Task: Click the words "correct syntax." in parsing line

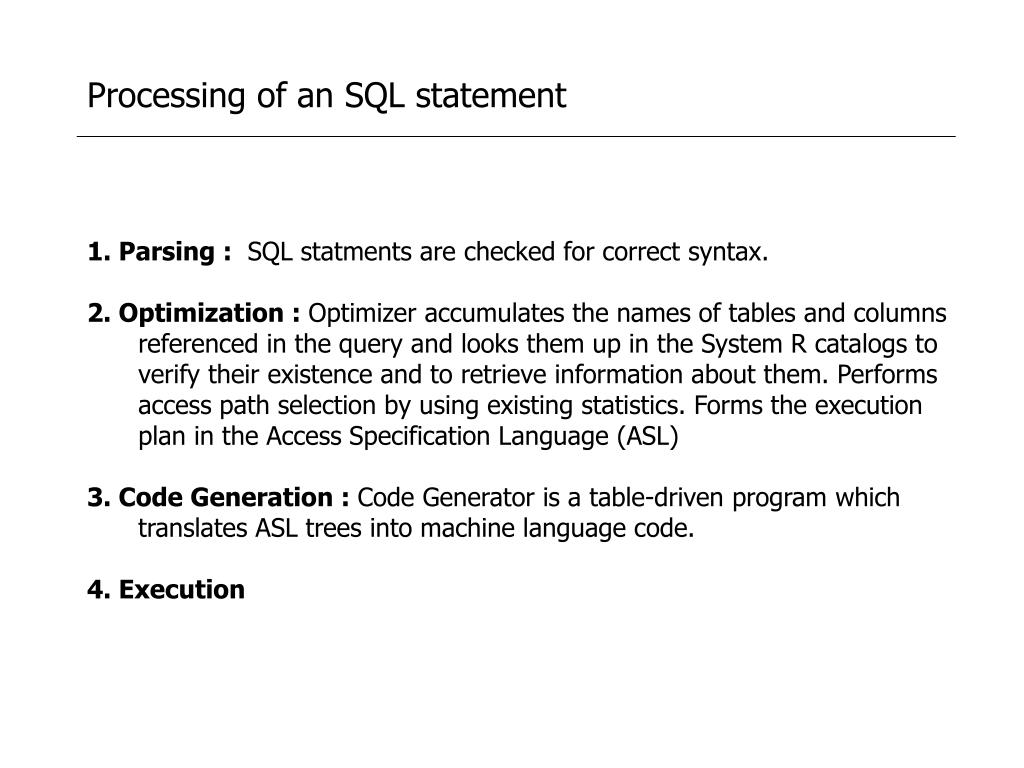Action: (x=685, y=252)
